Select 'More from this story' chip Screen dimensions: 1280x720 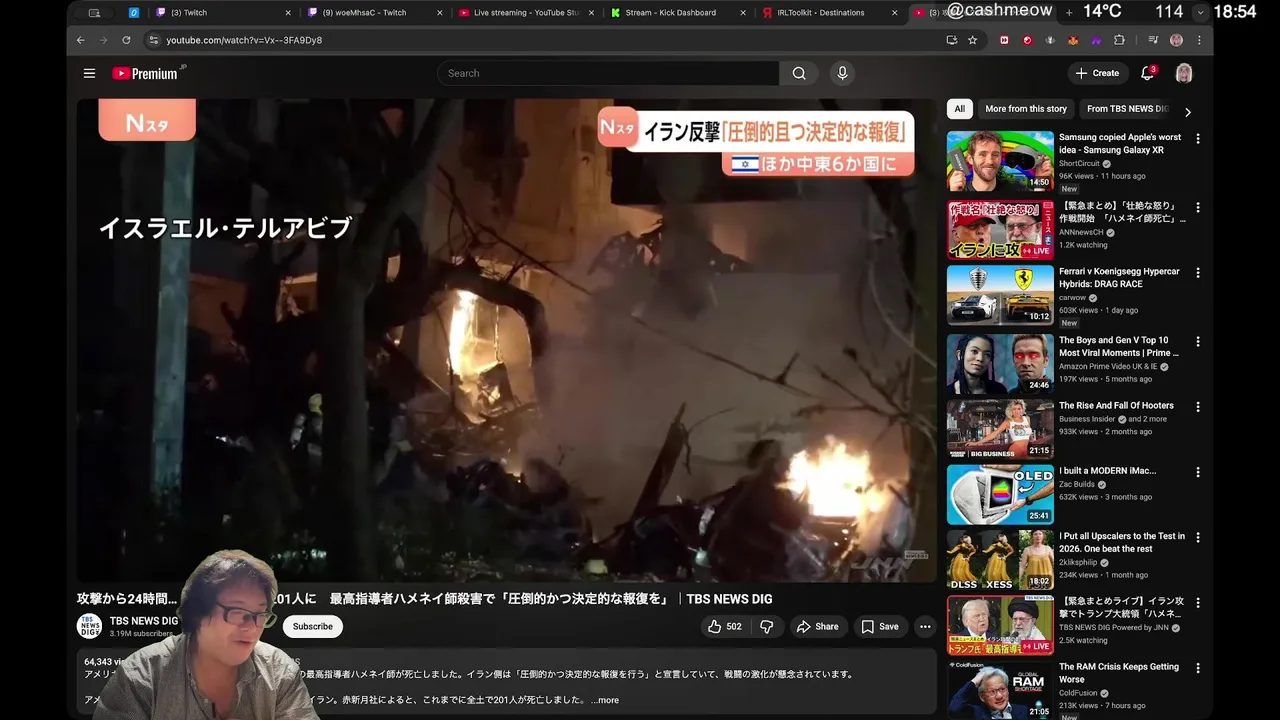pyautogui.click(x=1026, y=109)
